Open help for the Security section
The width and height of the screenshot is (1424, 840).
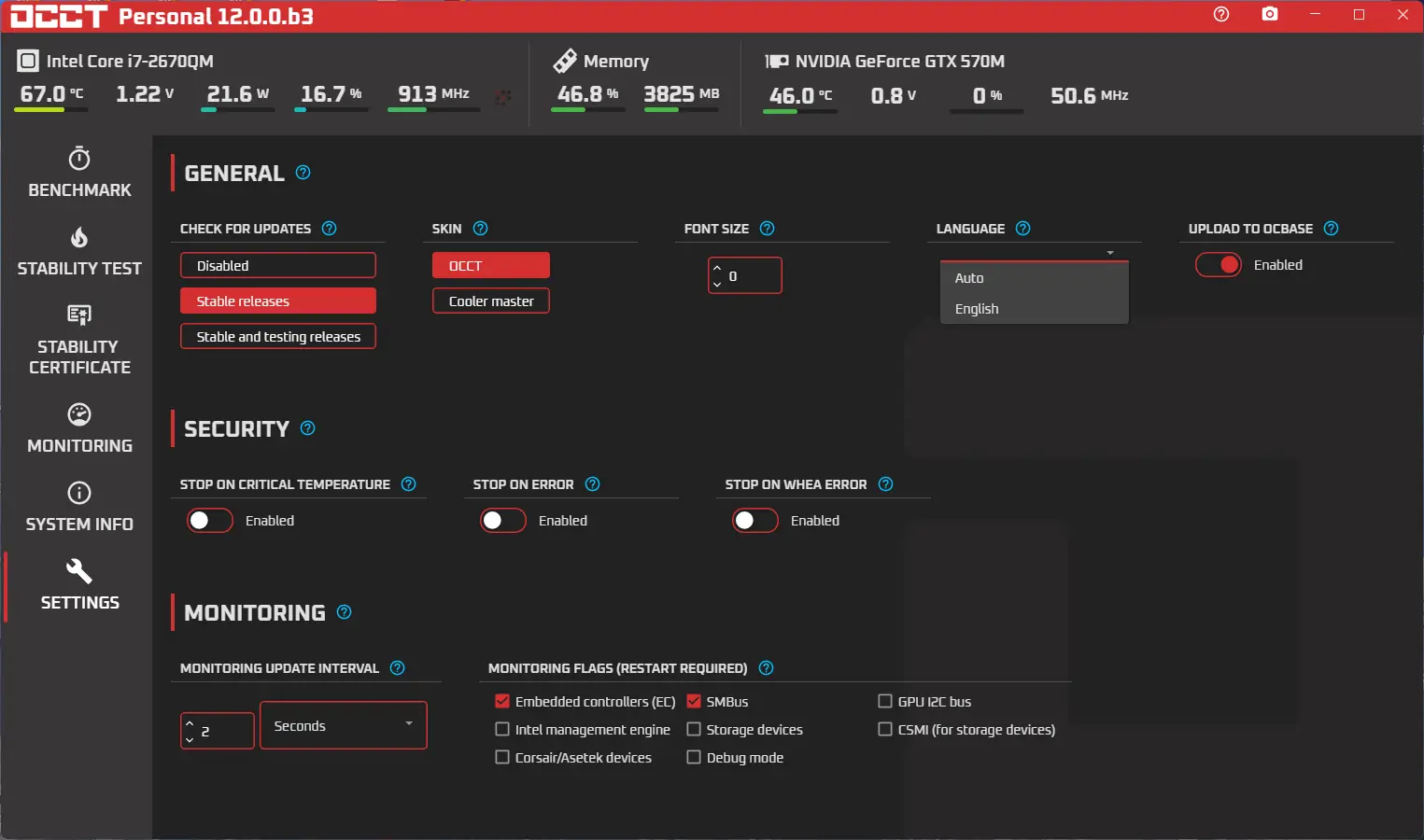point(308,428)
